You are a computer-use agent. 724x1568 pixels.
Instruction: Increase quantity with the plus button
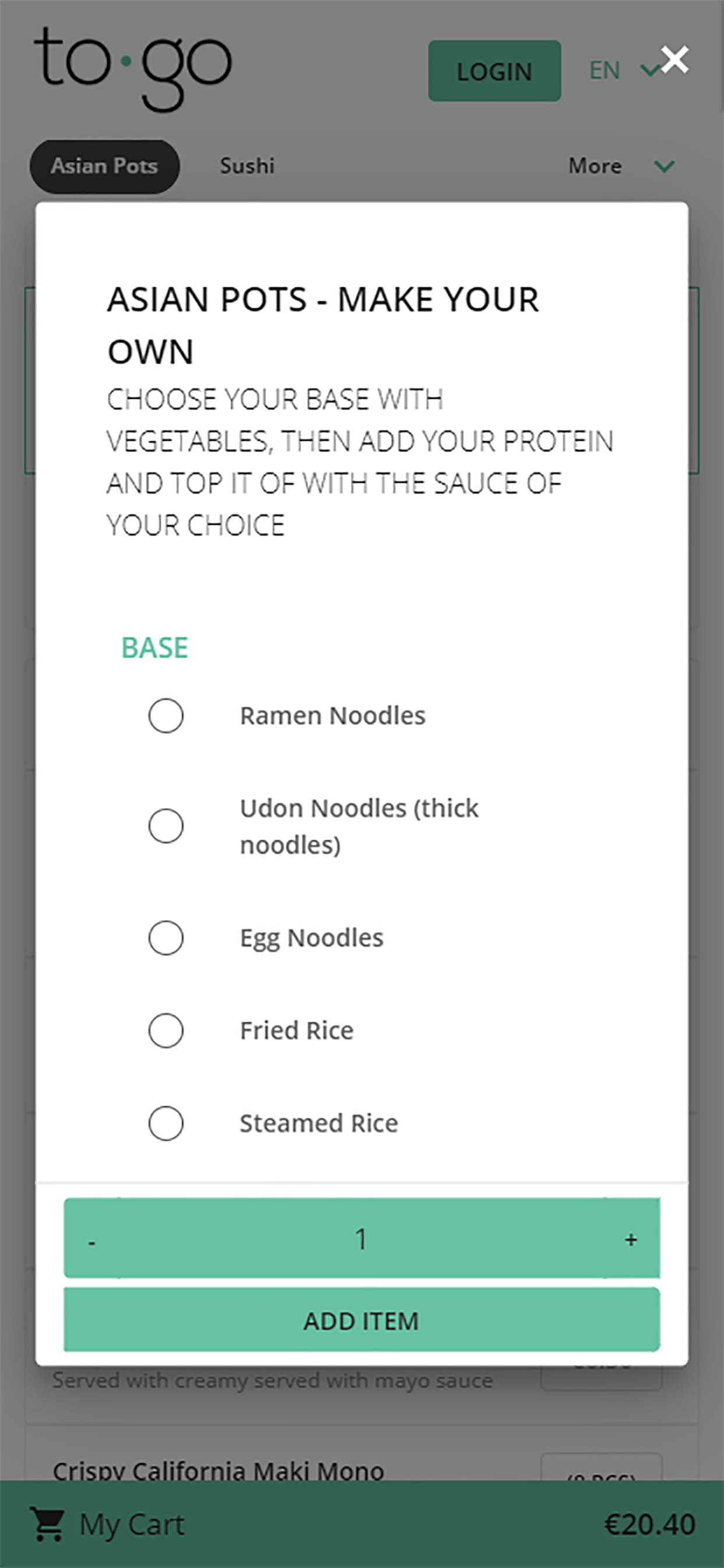click(x=631, y=1238)
